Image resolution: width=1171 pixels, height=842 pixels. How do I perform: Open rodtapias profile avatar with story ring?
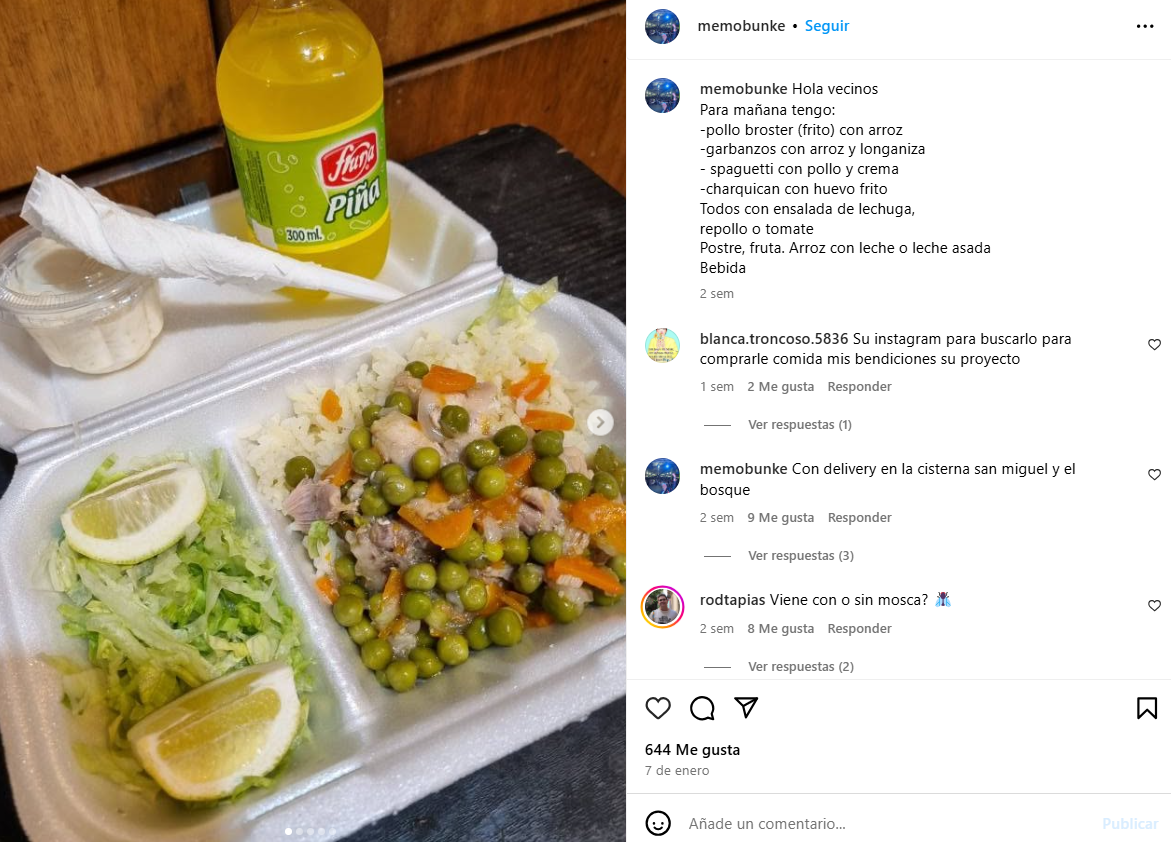click(x=662, y=607)
